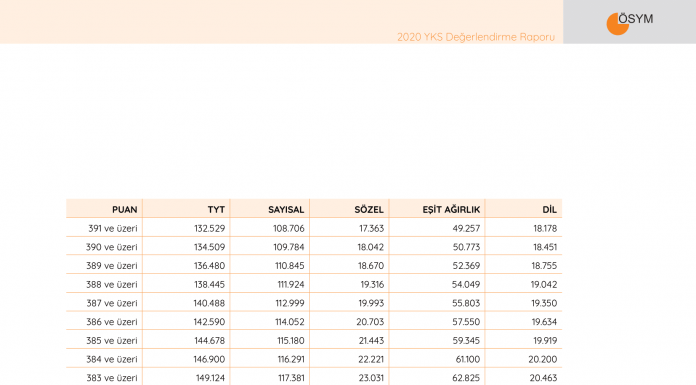
Task: Click the PUAN column header
Action: point(125,210)
